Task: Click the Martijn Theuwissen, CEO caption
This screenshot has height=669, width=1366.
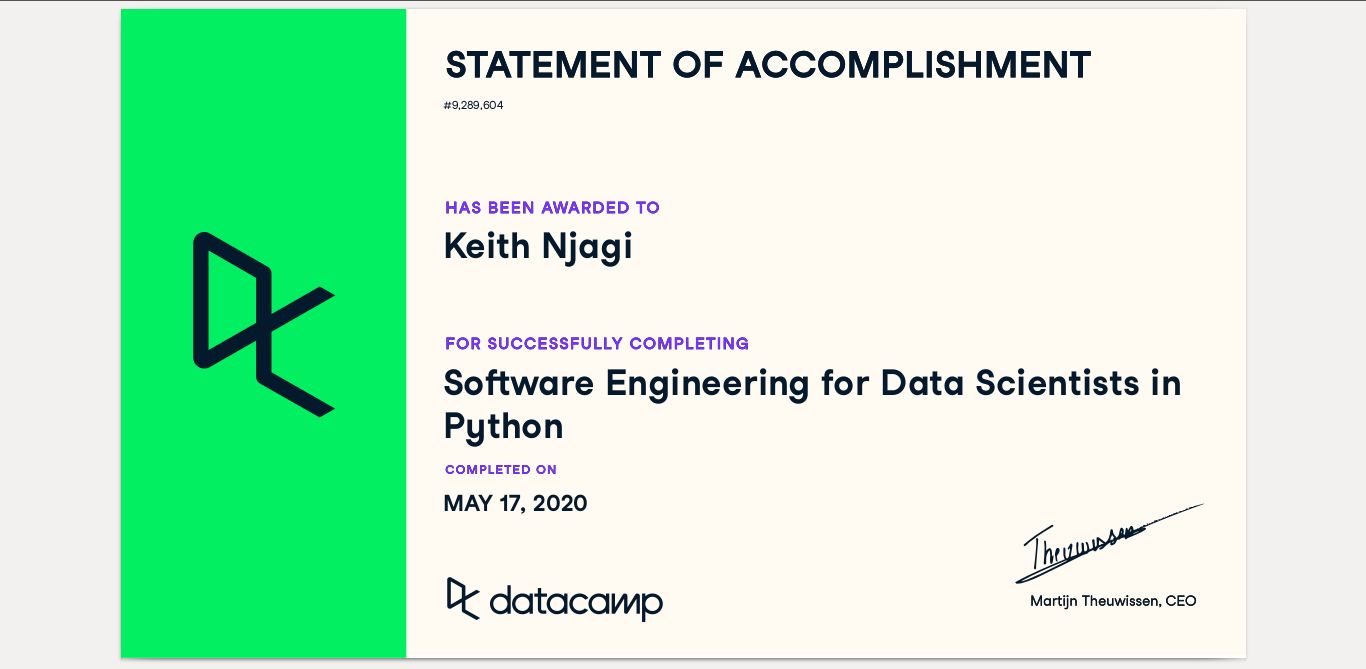Action: pos(1113,601)
